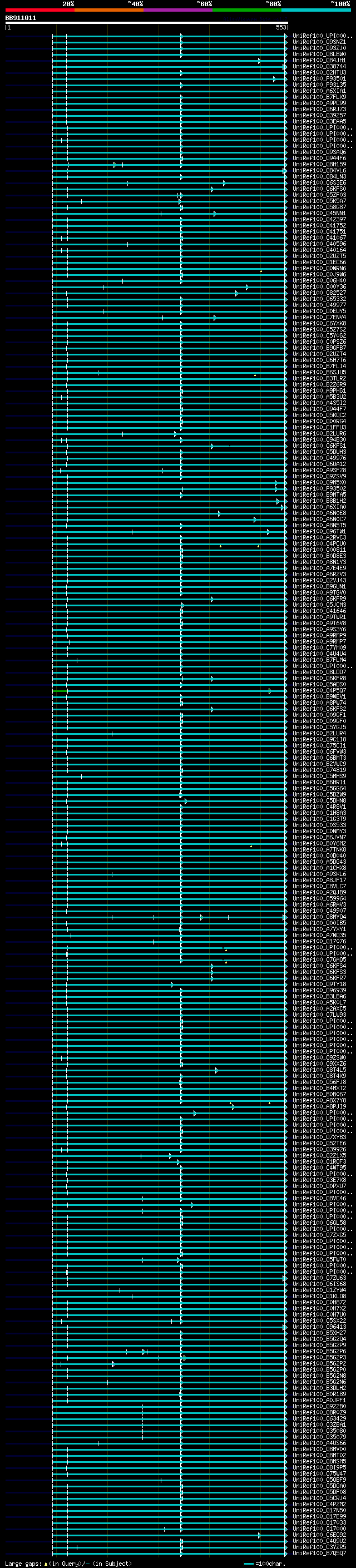Image resolution: width=356 pixels, height=1568 pixels.
Task: Select the UniRef100_B9WEV1 label
Action: (319, 696)
